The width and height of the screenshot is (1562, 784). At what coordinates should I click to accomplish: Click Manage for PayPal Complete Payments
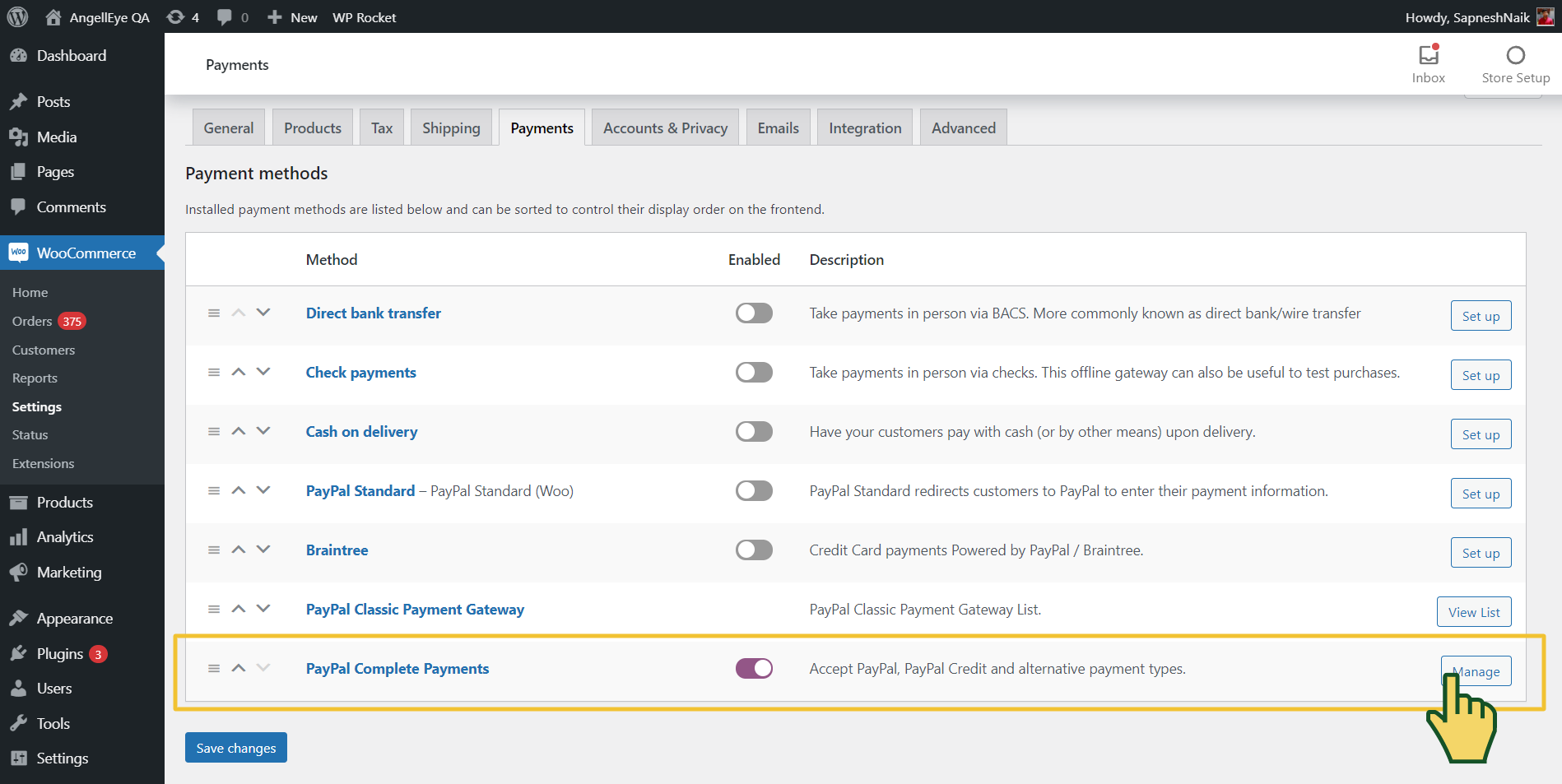(1476, 671)
